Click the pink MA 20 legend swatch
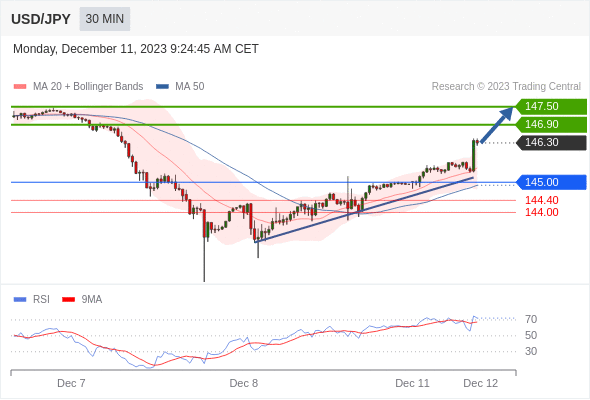The height and width of the screenshot is (400, 590). pyautogui.click(x=20, y=87)
